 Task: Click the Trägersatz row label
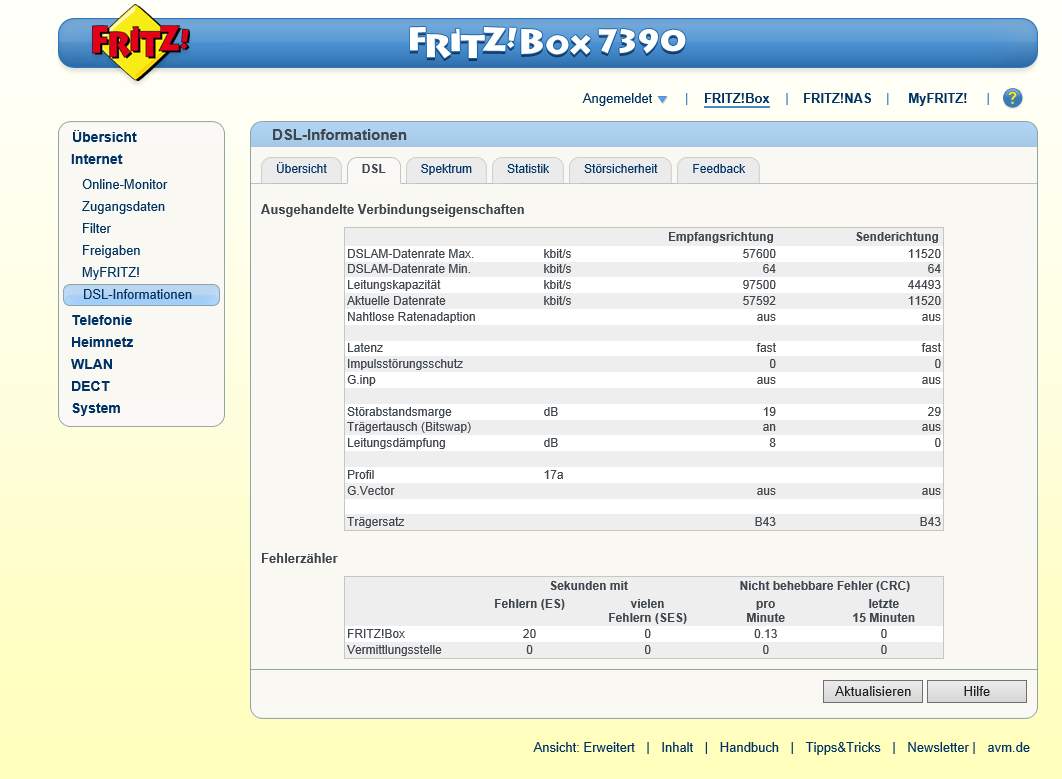click(x=376, y=522)
